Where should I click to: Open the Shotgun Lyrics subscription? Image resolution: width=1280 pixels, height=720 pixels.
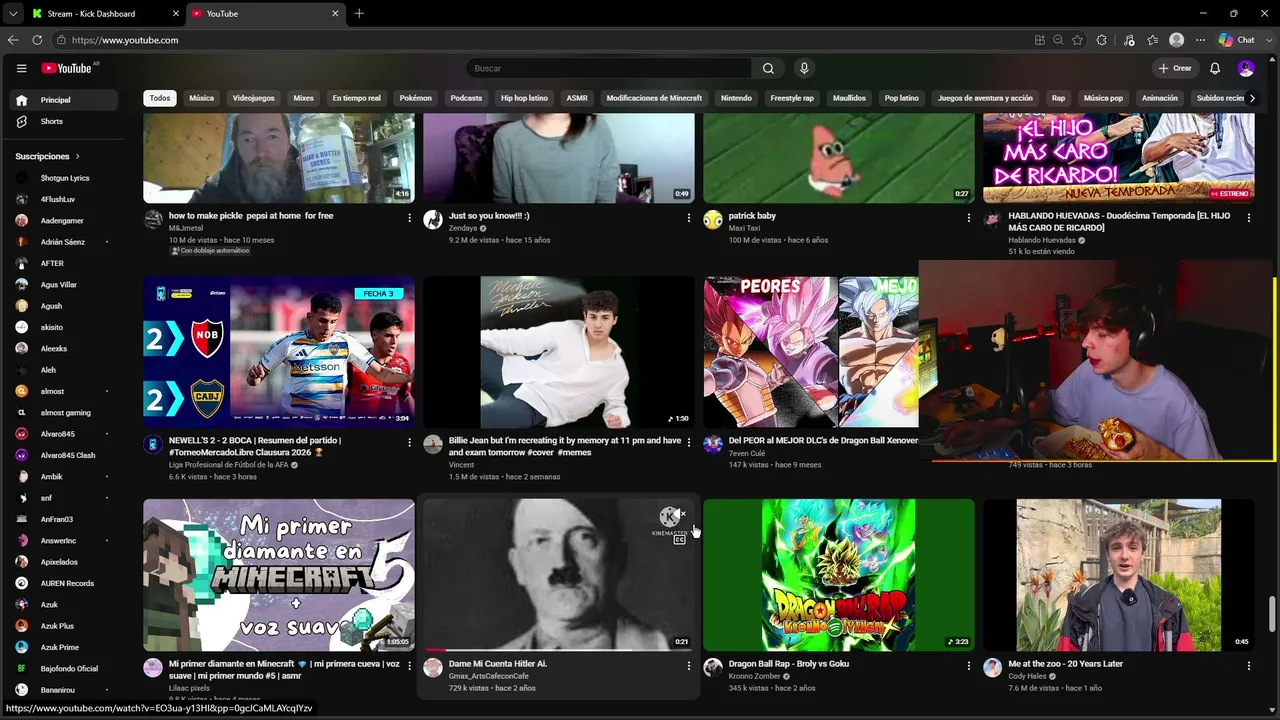[x=65, y=178]
